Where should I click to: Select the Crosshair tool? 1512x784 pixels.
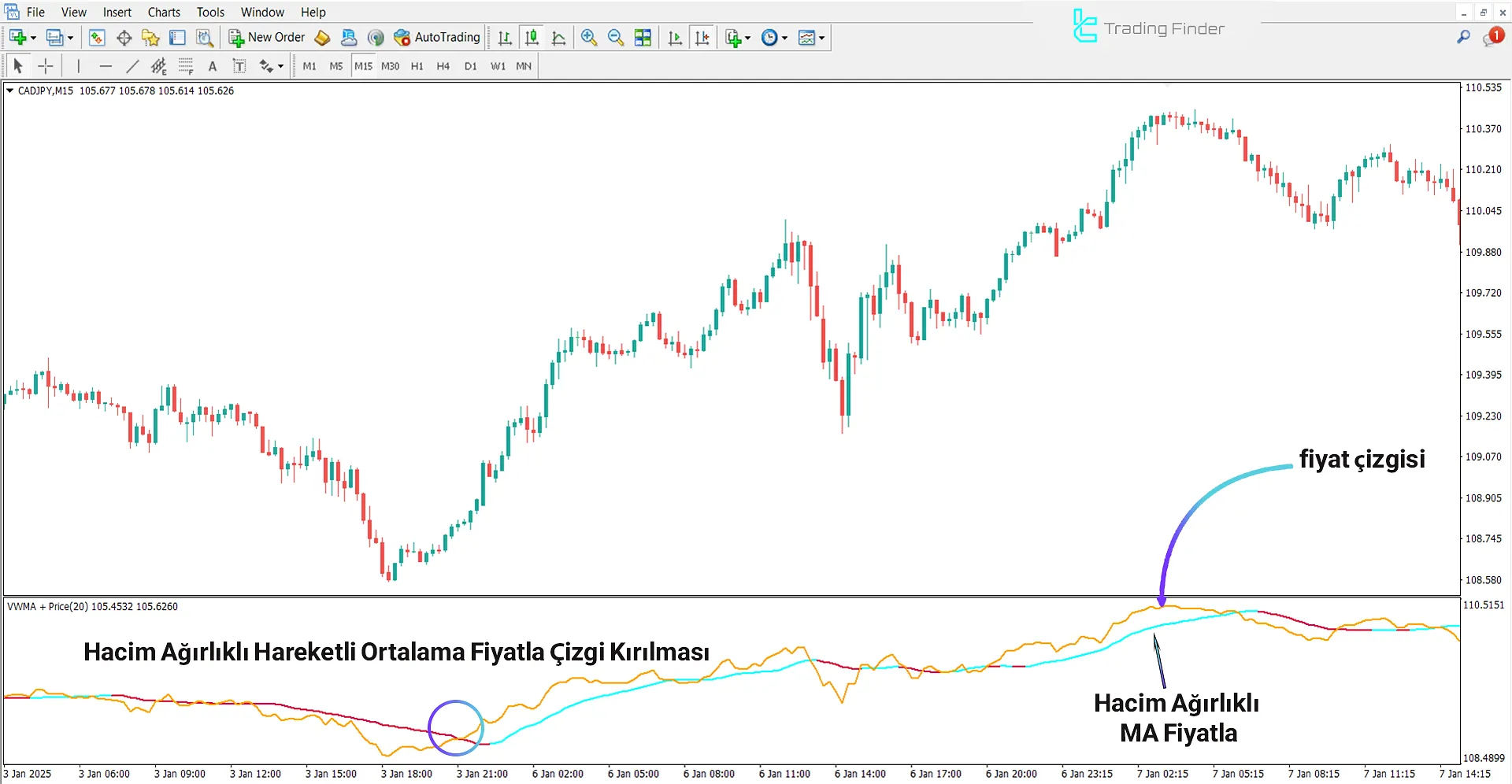46,66
